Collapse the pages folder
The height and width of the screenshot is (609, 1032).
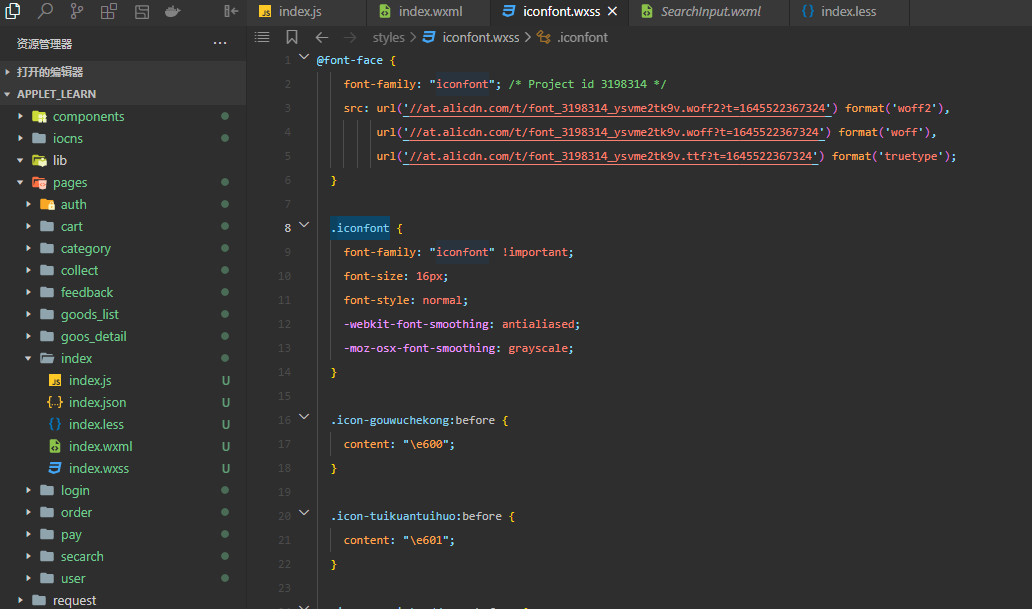coord(69,182)
